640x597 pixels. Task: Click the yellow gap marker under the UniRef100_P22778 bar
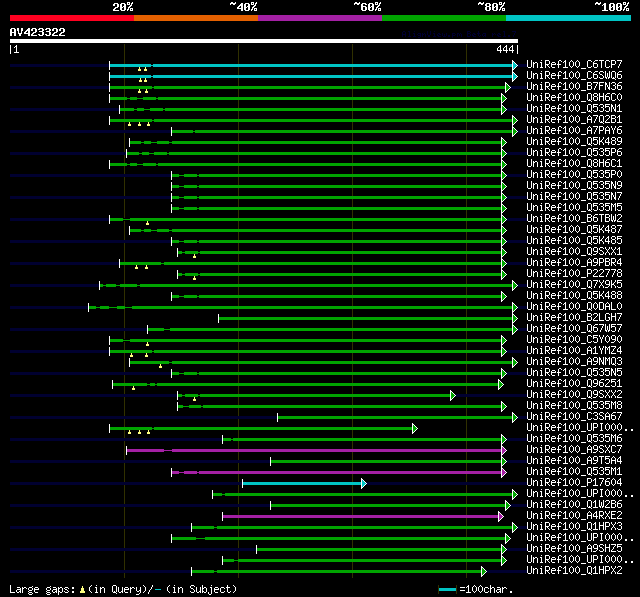[x=194, y=278]
